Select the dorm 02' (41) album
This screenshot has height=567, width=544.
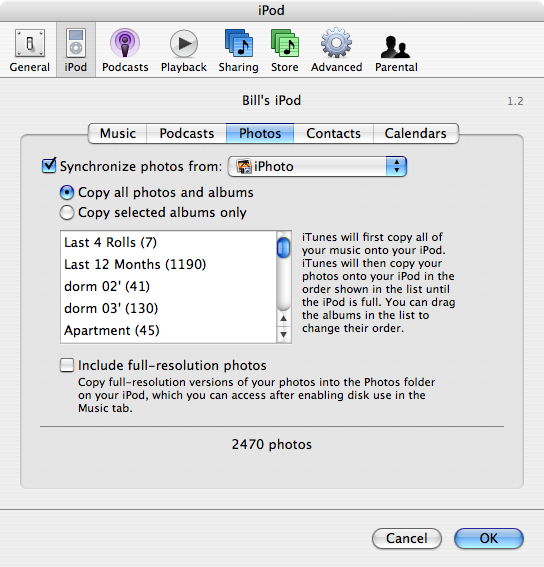[x=169, y=286]
